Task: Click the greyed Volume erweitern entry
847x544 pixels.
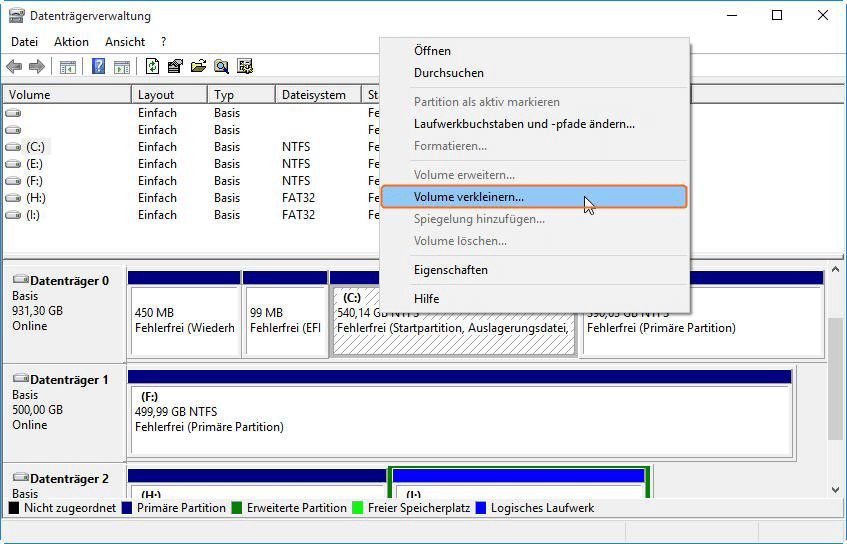Action: coord(535,175)
